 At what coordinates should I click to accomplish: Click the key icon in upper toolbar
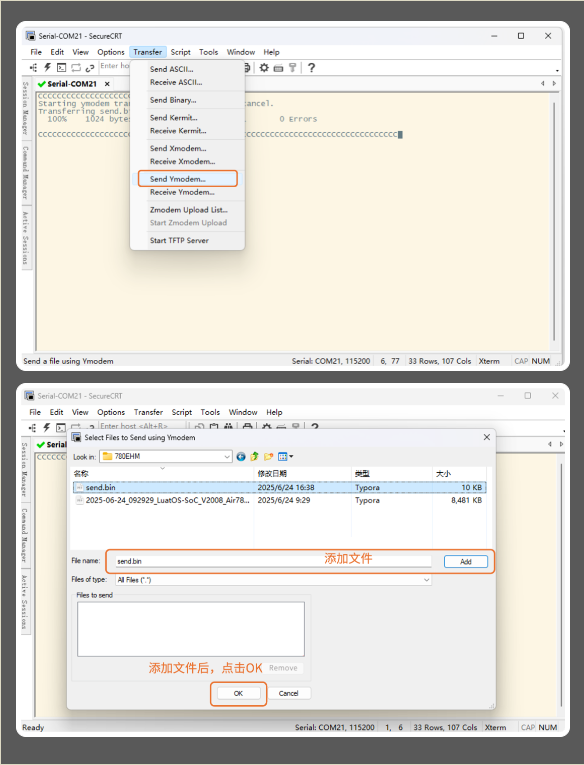292,67
